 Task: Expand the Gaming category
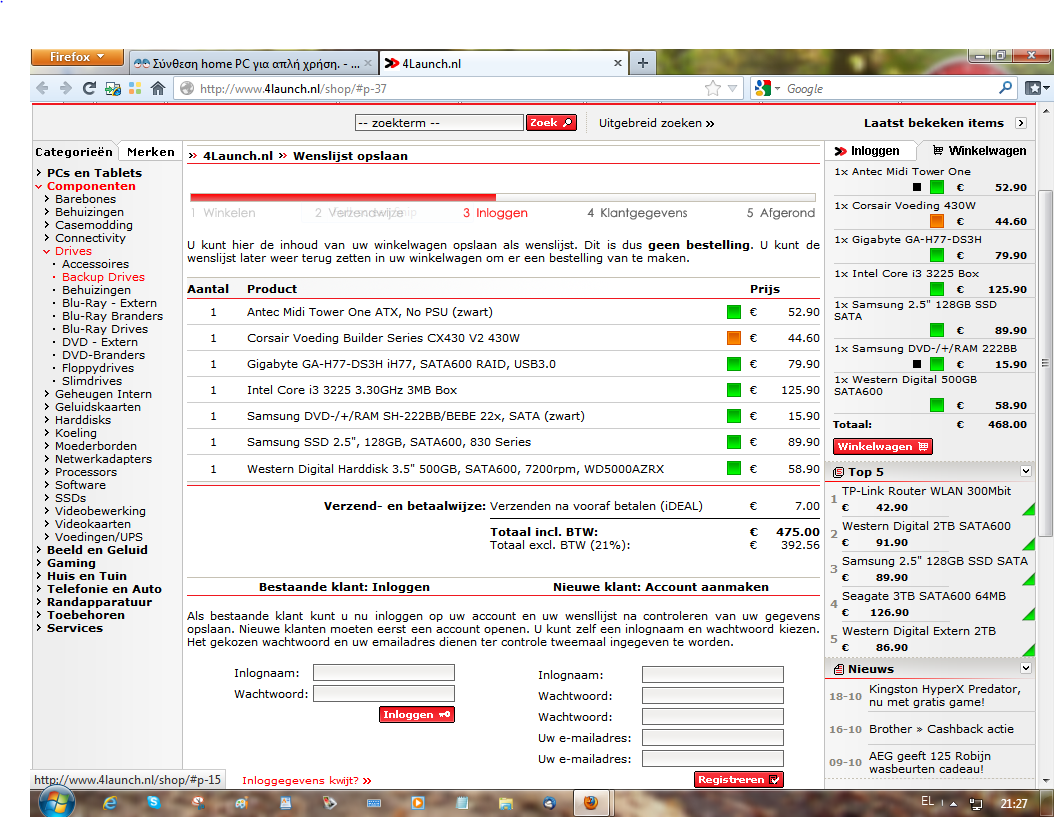click(39, 563)
